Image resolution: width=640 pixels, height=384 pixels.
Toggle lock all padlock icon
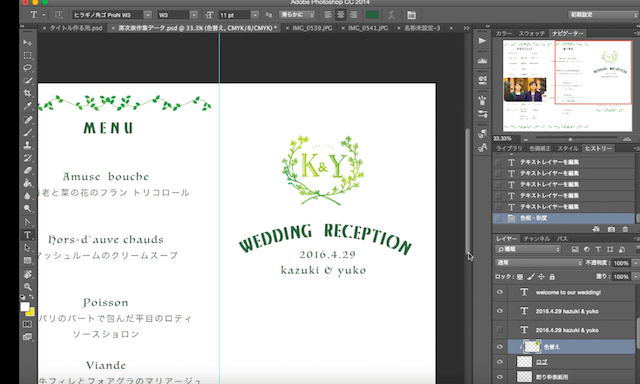(x=552, y=277)
